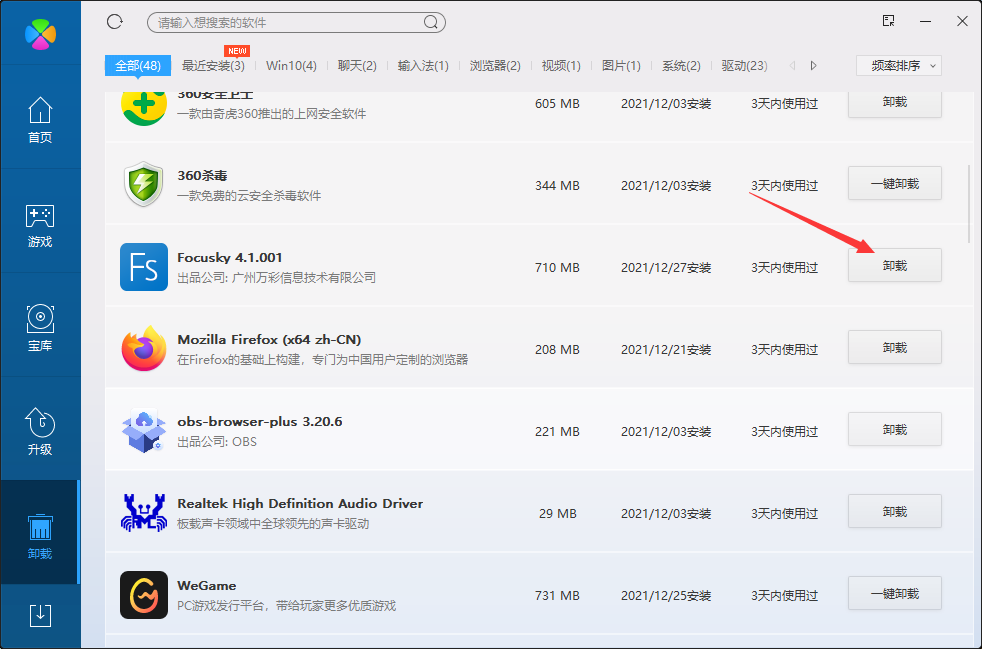
Task: Switch to the 系统(2) tab
Action: (681, 66)
